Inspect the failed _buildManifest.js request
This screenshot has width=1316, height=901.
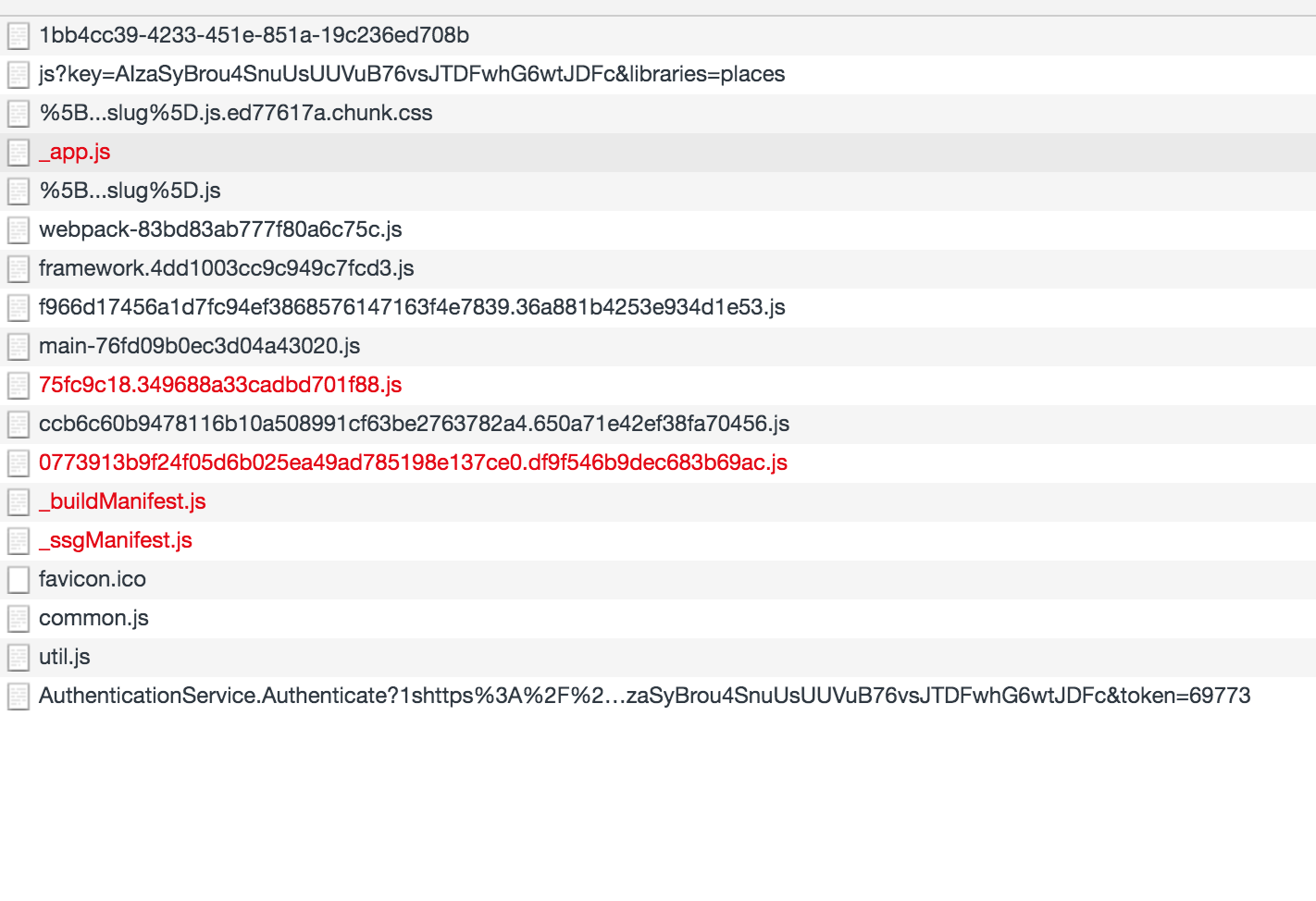pyautogui.click(x=658, y=502)
